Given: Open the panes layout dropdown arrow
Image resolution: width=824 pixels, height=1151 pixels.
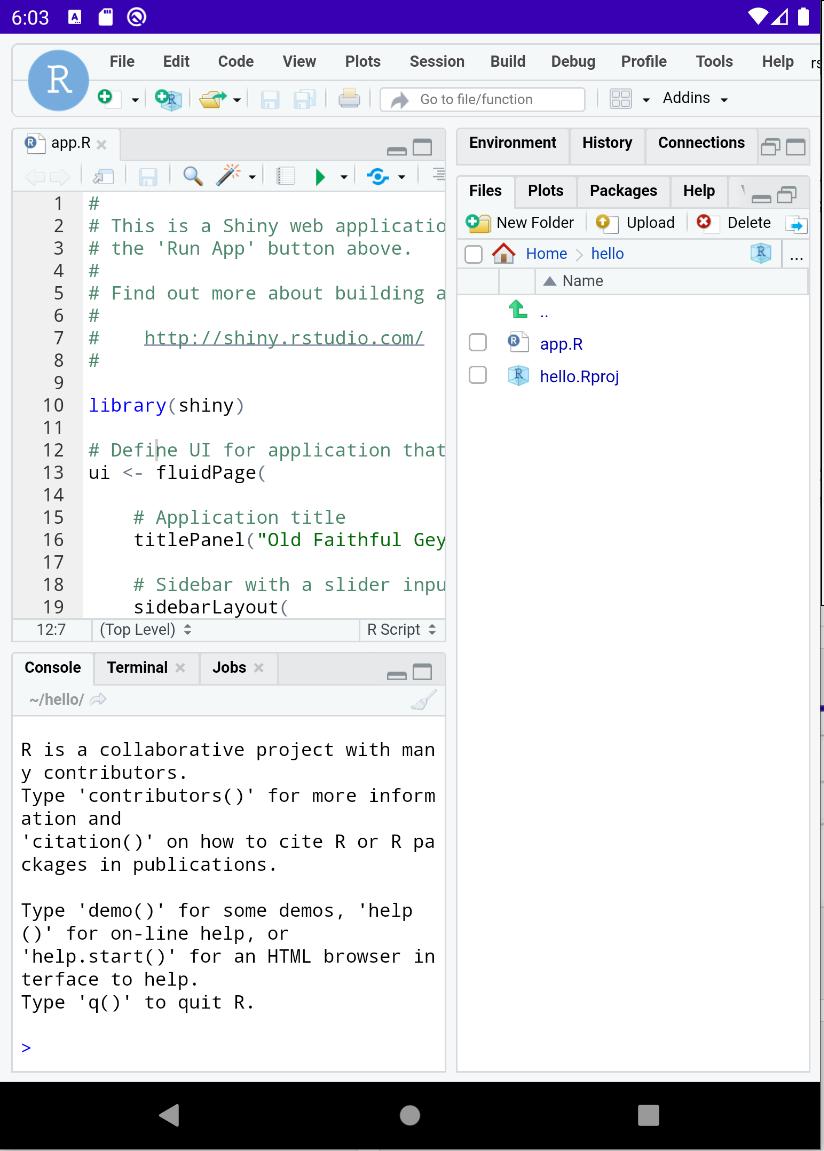Looking at the screenshot, I should pyautogui.click(x=646, y=99).
